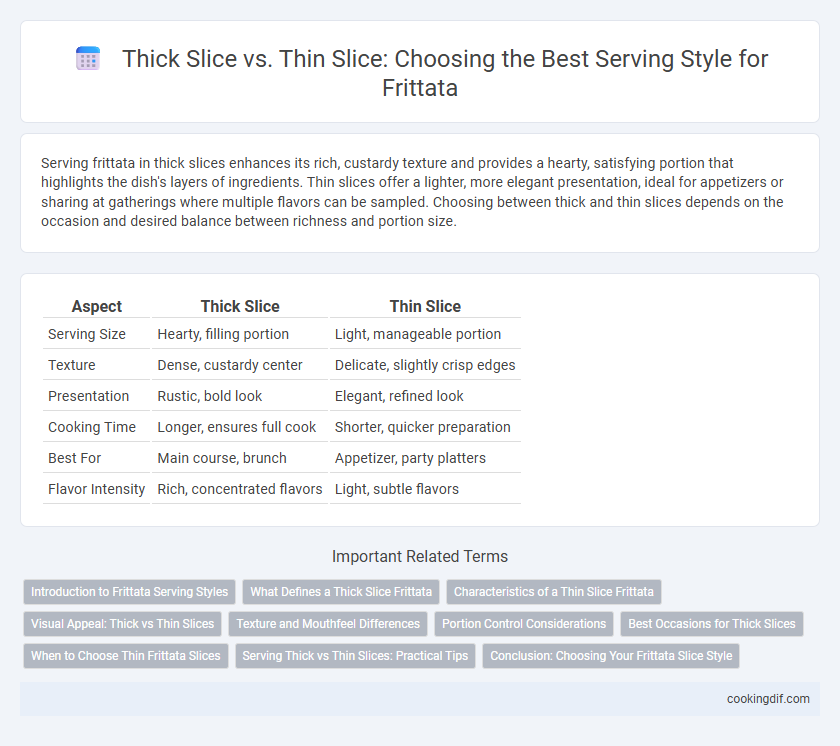Click When to Choose Thin Frittata Slices
The image size is (840, 746).
click(125, 655)
